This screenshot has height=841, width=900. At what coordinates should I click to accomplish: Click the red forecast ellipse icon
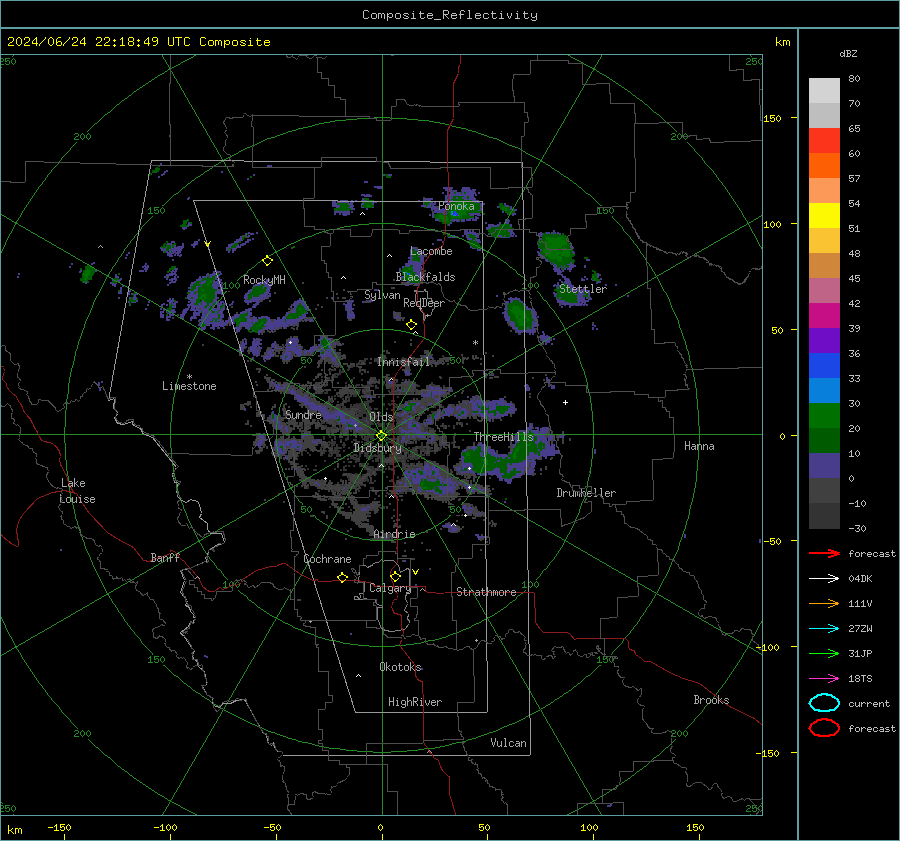(824, 728)
